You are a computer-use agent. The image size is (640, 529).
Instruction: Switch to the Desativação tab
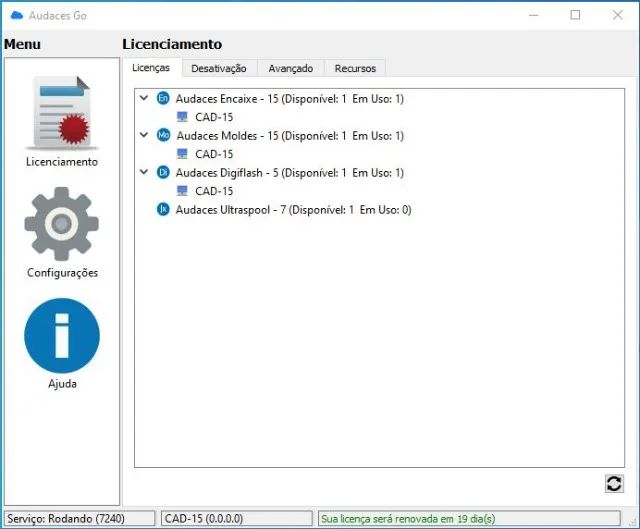pyautogui.click(x=219, y=68)
